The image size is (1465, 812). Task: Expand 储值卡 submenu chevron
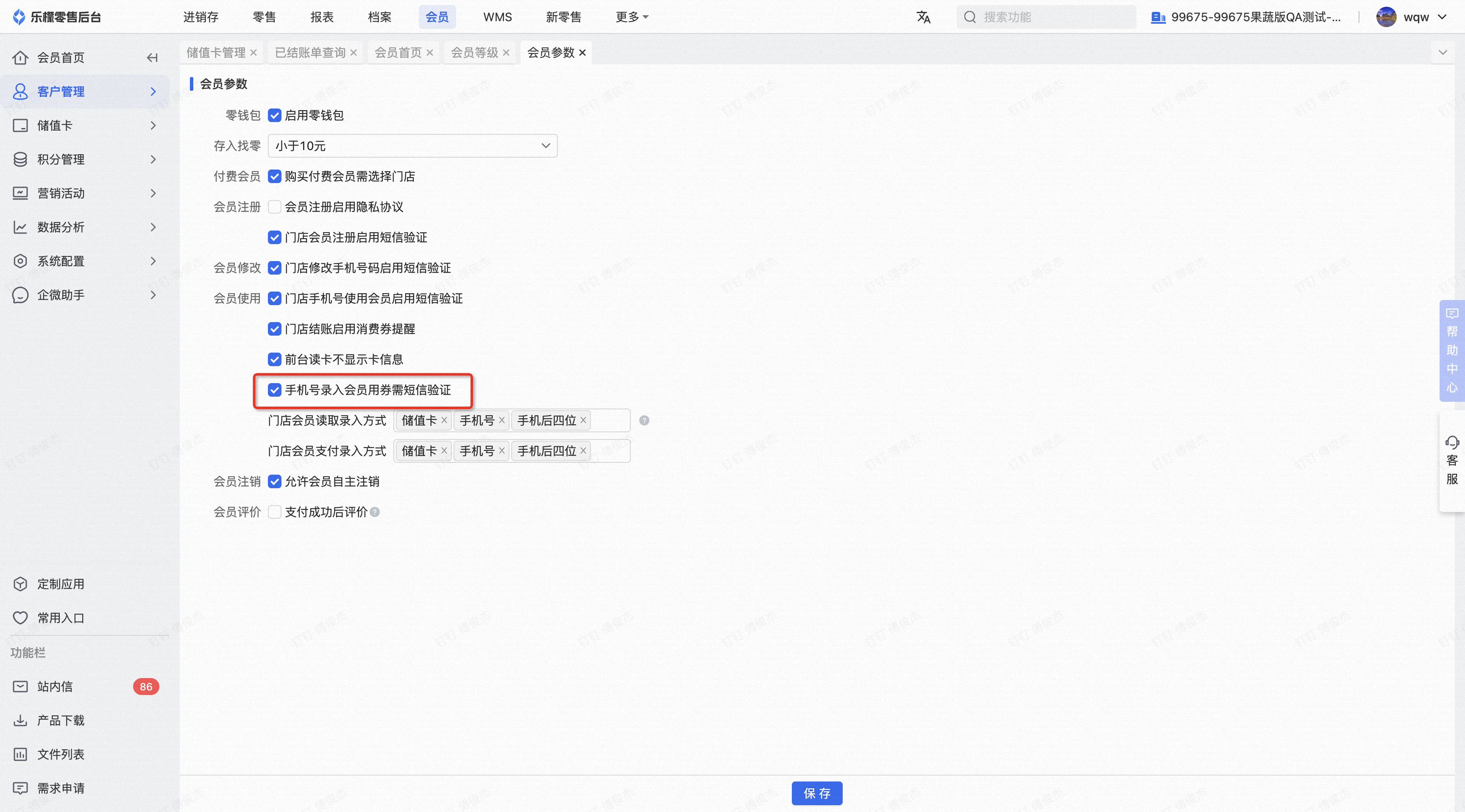(153, 126)
